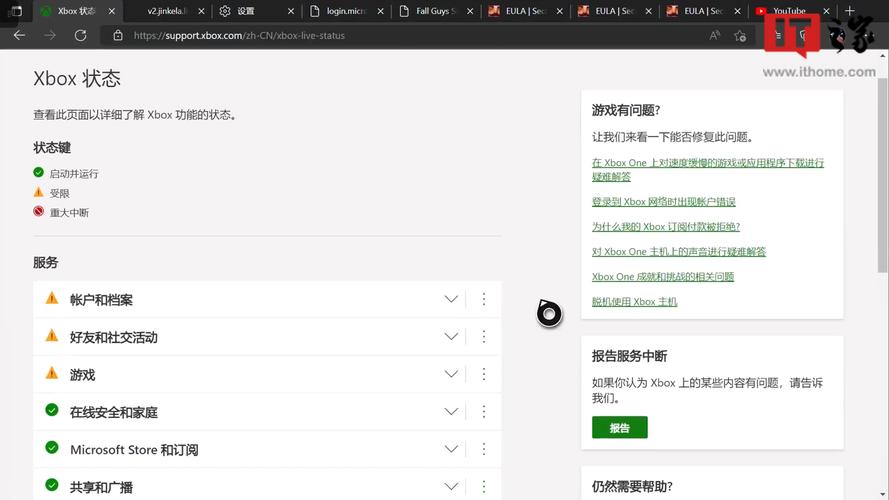The height and width of the screenshot is (500, 889).
Task: Open more options for Microsoft Store 和订阅
Action: (484, 448)
